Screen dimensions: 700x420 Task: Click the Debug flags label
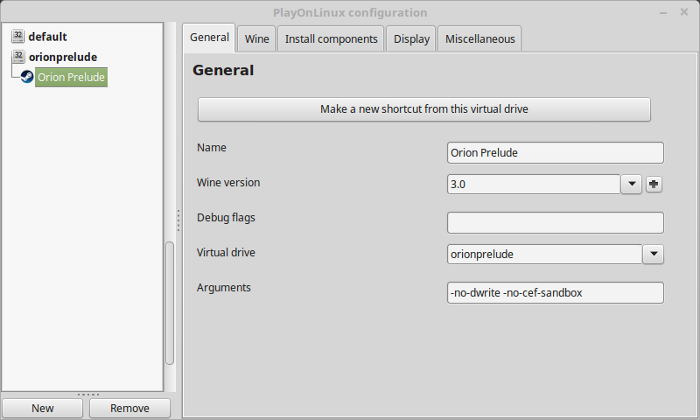[x=226, y=217]
